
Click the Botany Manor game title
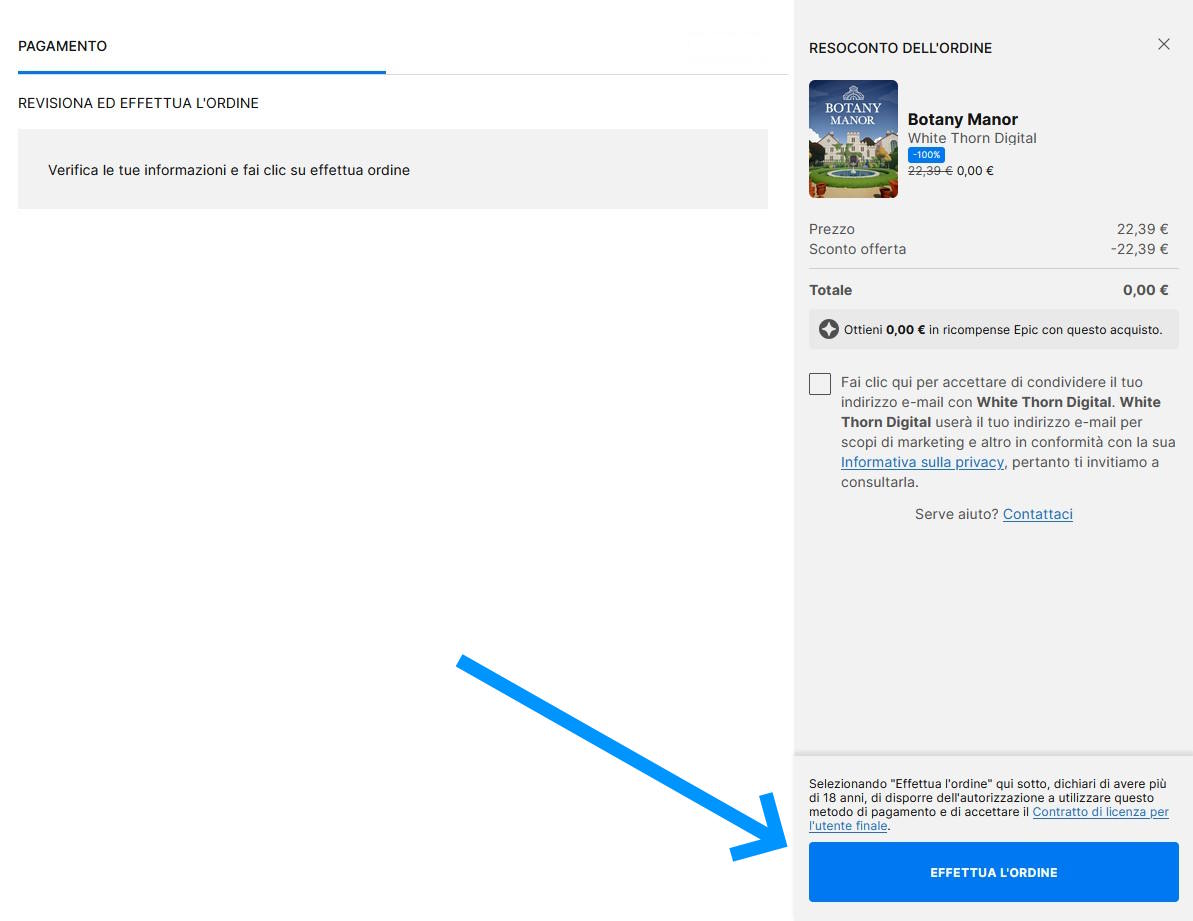pyautogui.click(x=962, y=119)
